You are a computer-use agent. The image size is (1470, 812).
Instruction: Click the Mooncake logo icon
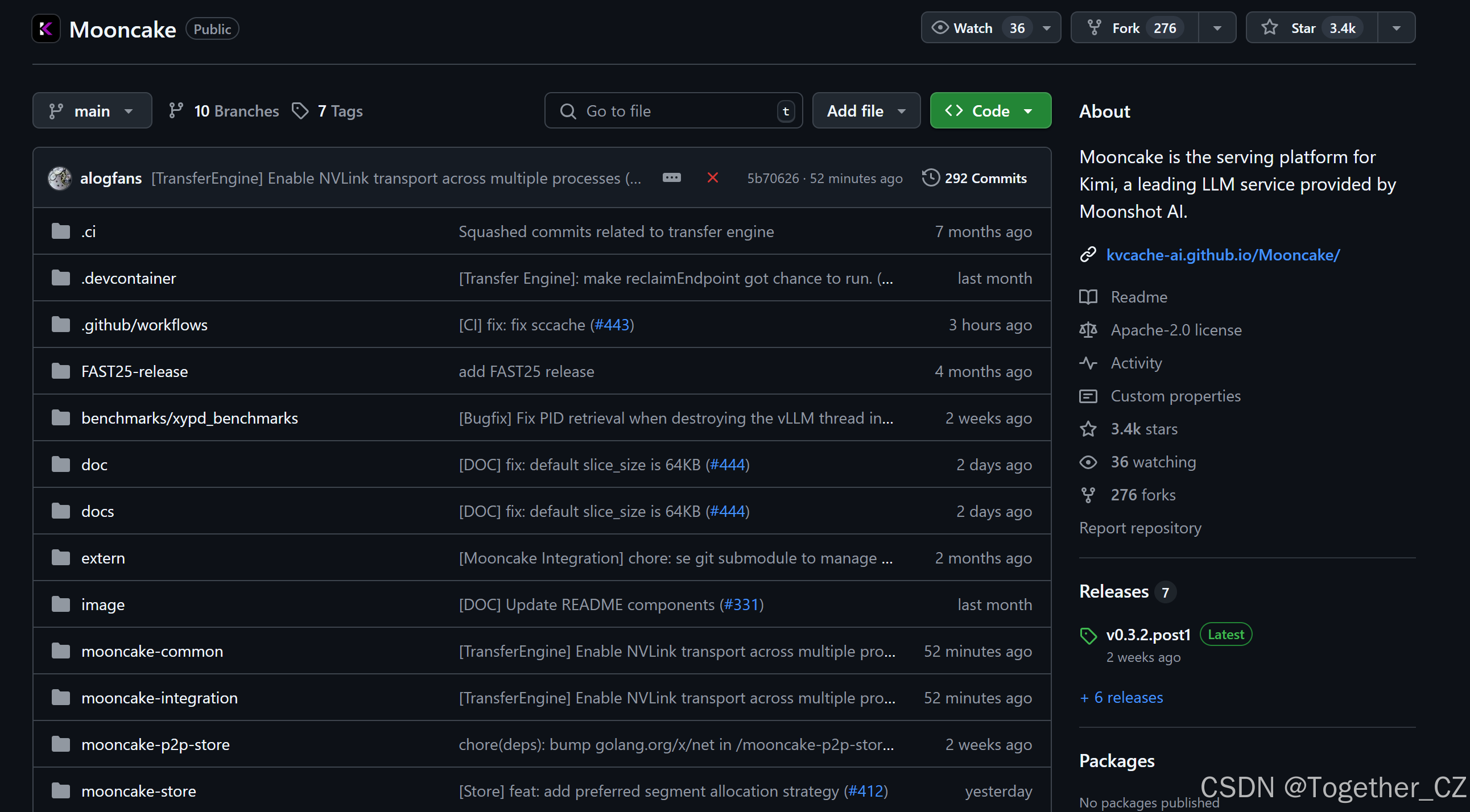point(46,28)
